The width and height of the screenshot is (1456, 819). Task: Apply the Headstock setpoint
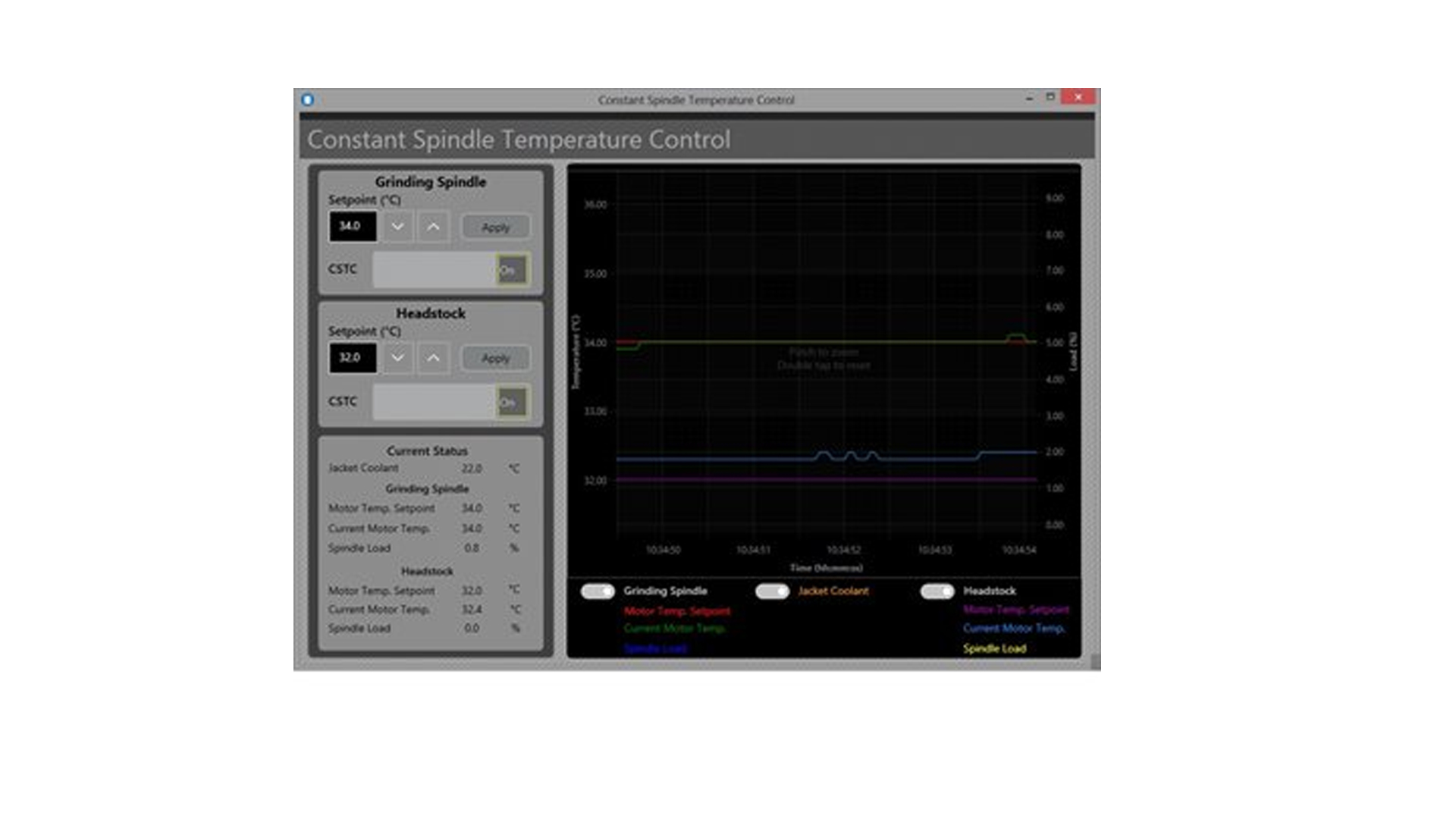tap(496, 358)
